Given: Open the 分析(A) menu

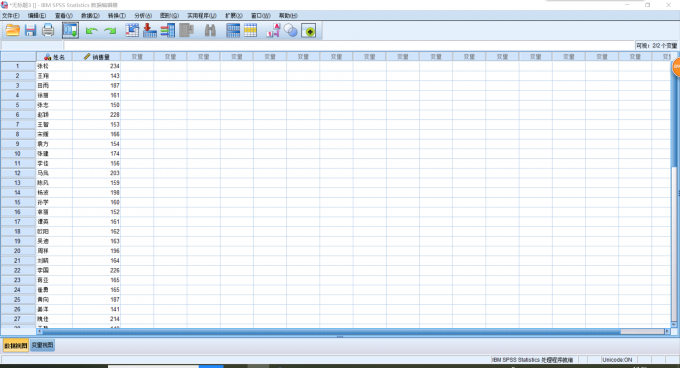Looking at the screenshot, I should (143, 16).
